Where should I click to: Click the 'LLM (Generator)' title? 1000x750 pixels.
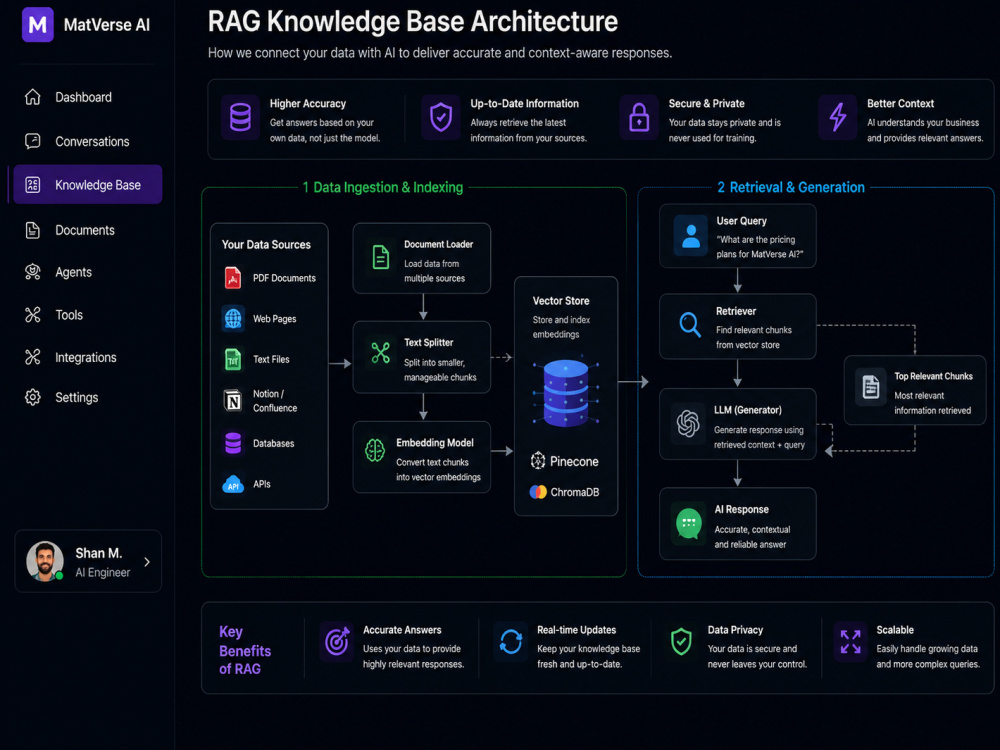coord(748,410)
